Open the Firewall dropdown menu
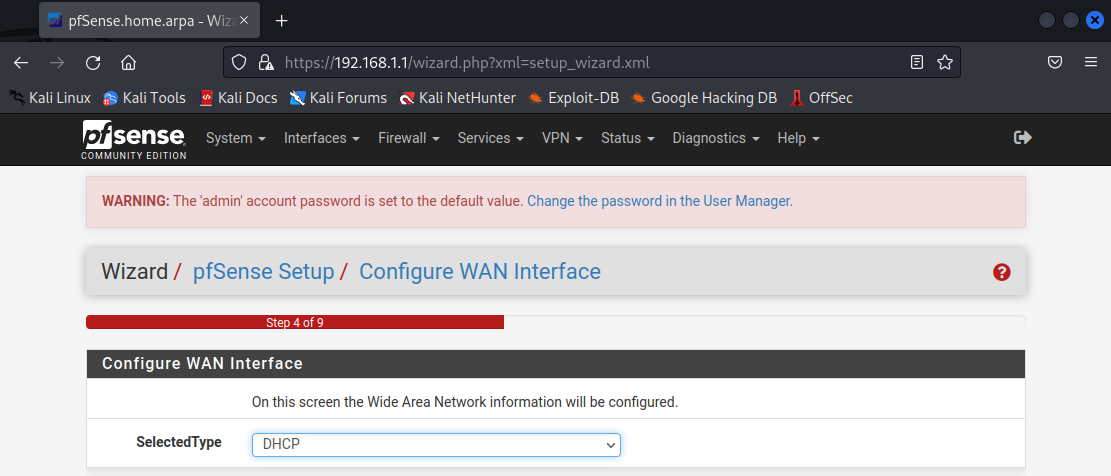 click(408, 138)
